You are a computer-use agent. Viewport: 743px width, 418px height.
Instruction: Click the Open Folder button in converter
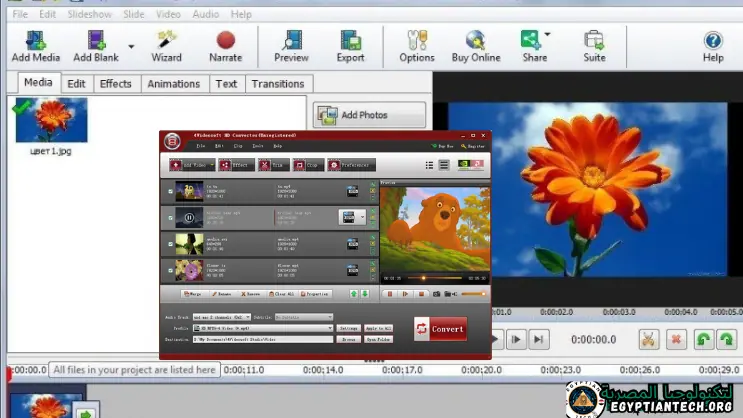pos(378,339)
